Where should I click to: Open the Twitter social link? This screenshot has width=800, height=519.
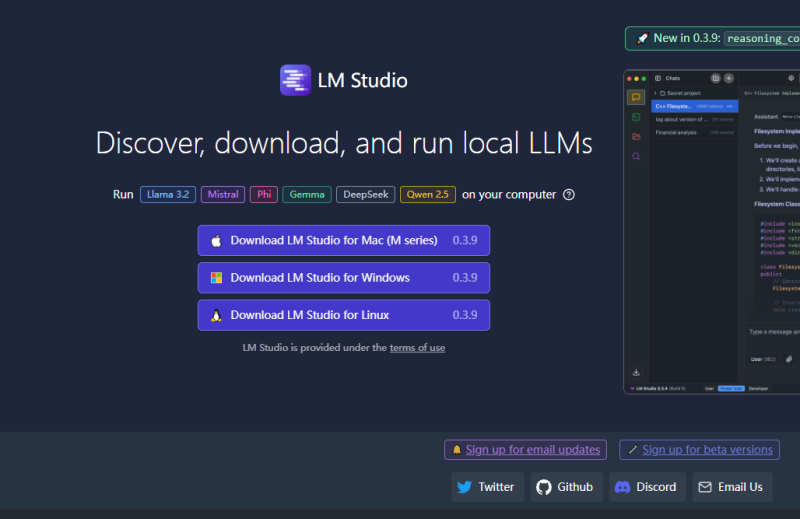(x=487, y=487)
